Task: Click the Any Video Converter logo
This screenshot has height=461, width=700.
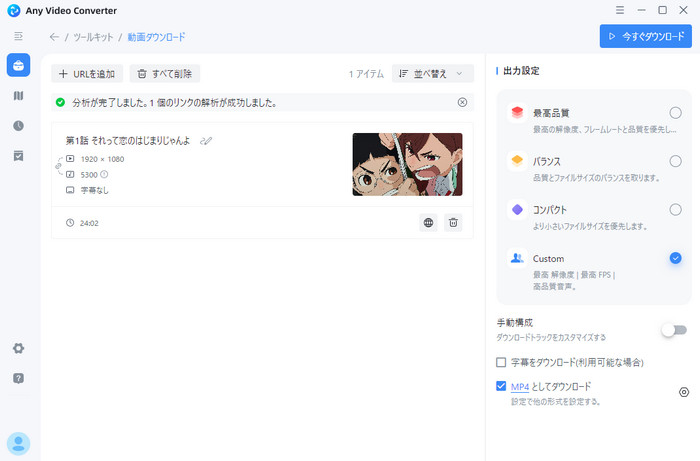Action: pos(14,10)
